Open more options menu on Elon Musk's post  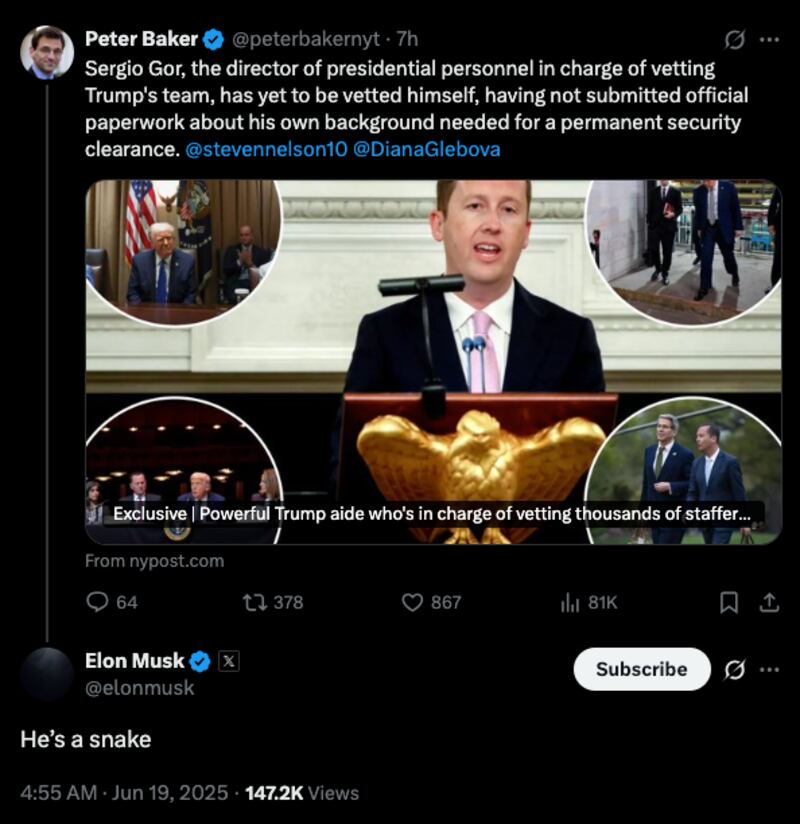click(x=769, y=670)
